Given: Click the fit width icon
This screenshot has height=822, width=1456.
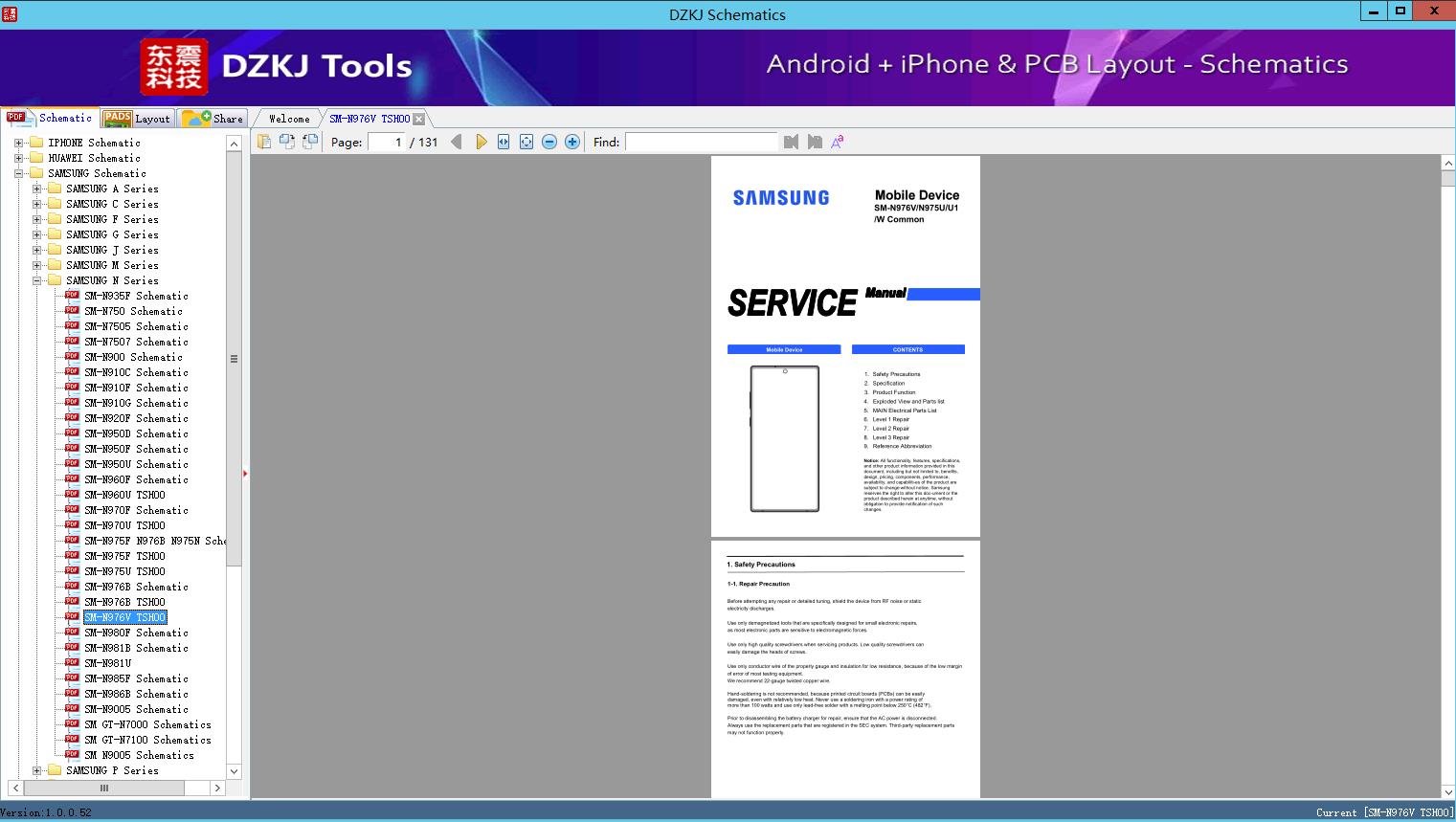Looking at the screenshot, I should (504, 142).
